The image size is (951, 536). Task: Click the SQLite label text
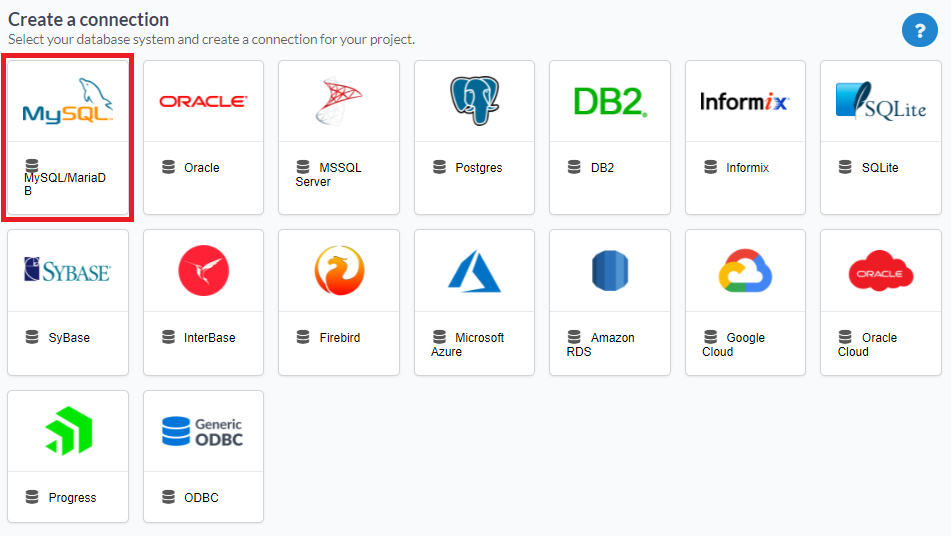coord(880,168)
